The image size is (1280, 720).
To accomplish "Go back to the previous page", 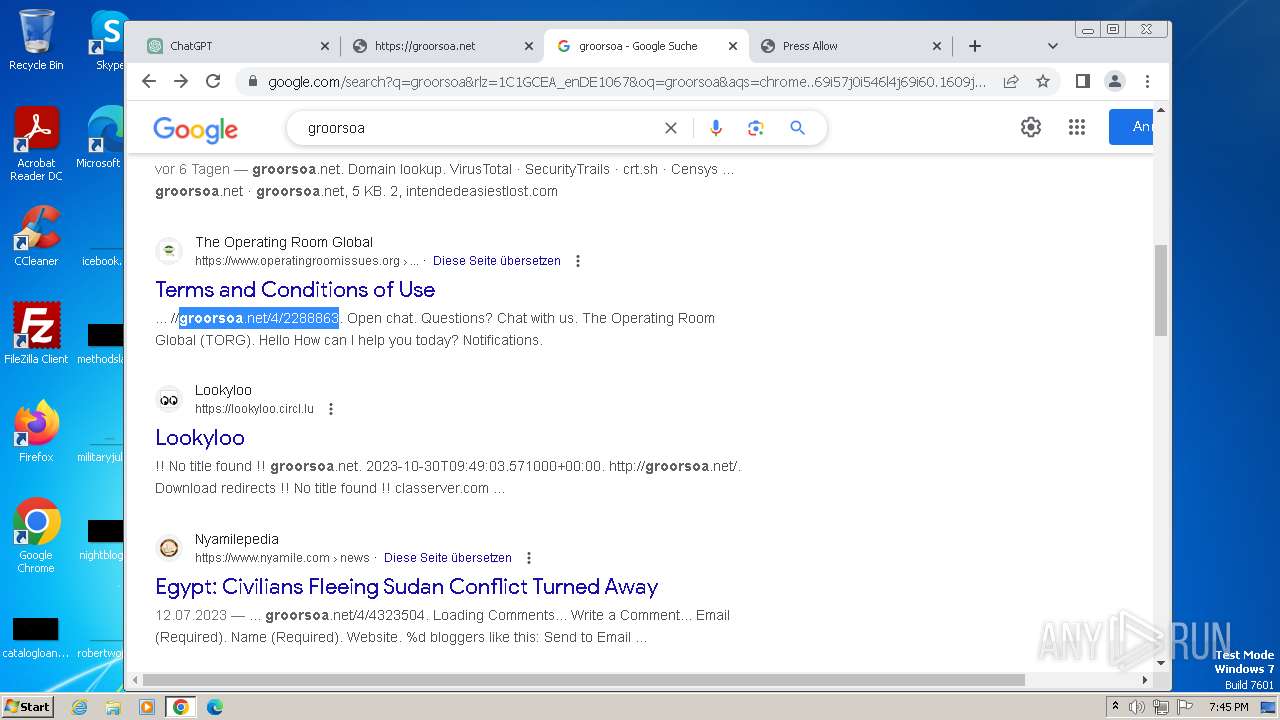I will click(149, 81).
